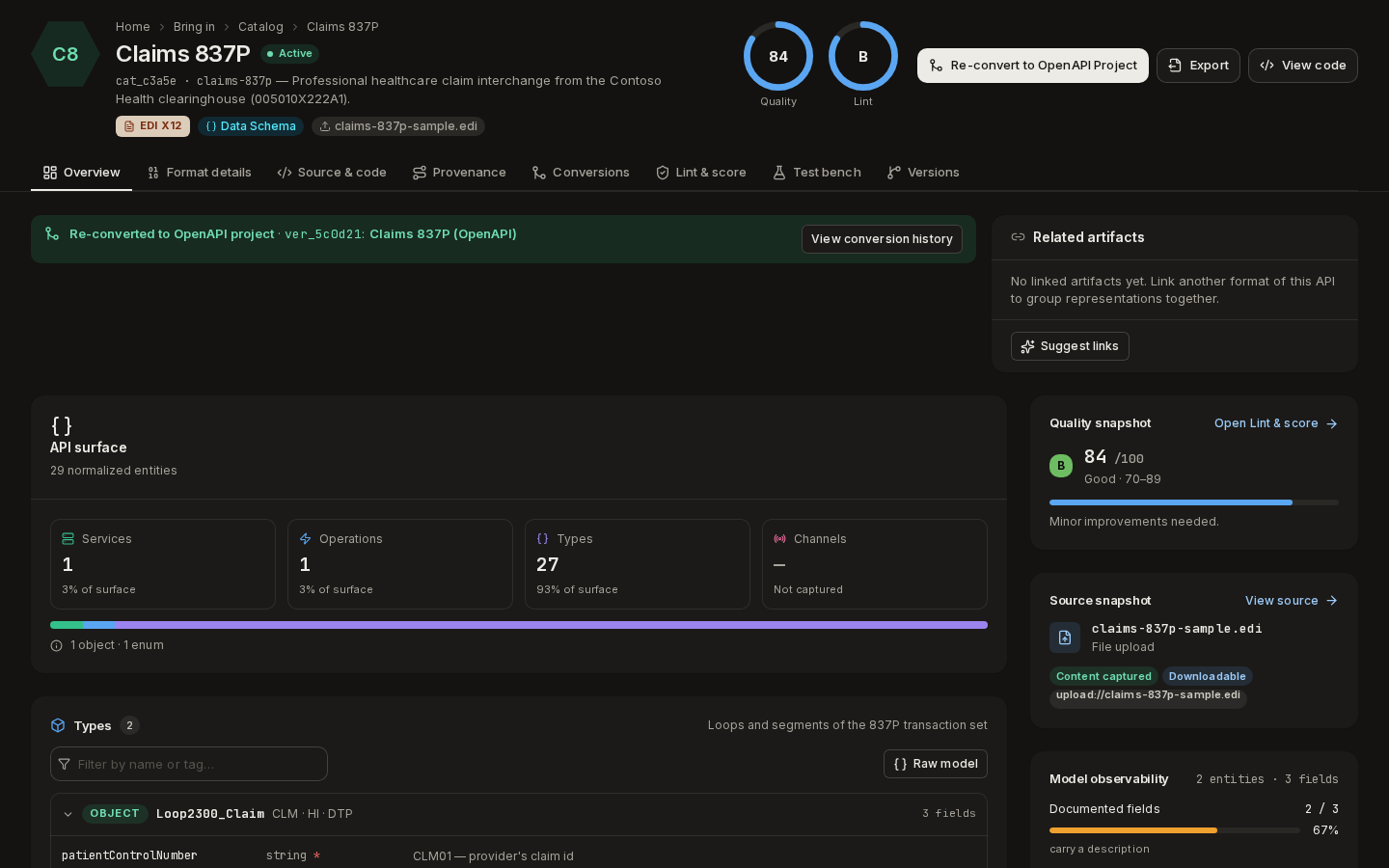Click the Types card showing 27
The height and width of the screenshot is (868, 1389).
coord(638,564)
